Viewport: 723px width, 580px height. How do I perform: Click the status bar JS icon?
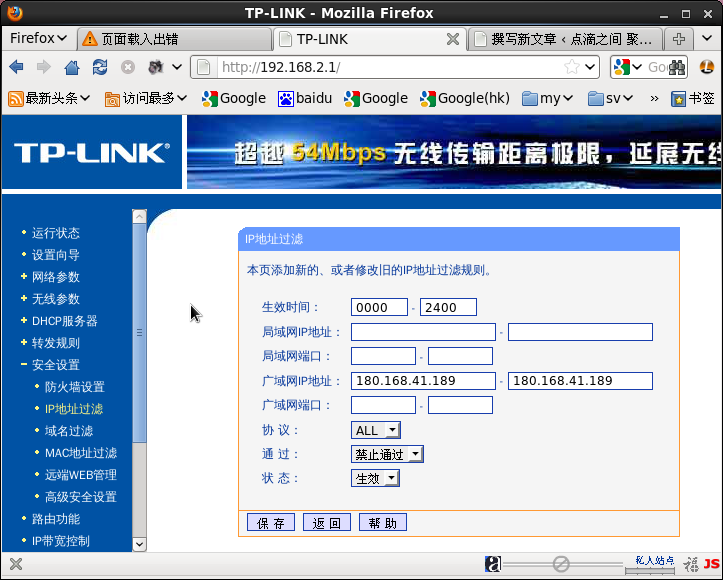coord(711,563)
